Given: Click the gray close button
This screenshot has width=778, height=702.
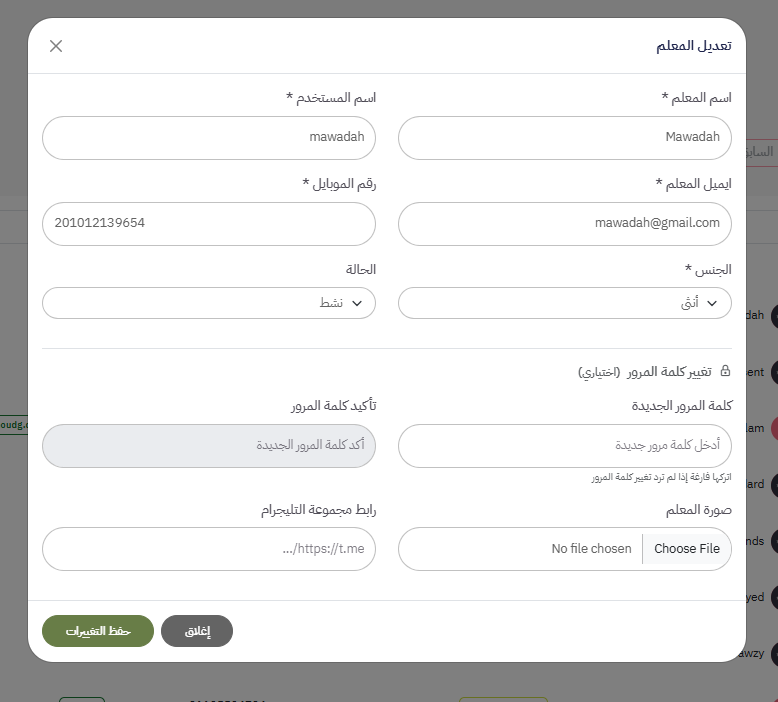Looking at the screenshot, I should coord(197,631).
